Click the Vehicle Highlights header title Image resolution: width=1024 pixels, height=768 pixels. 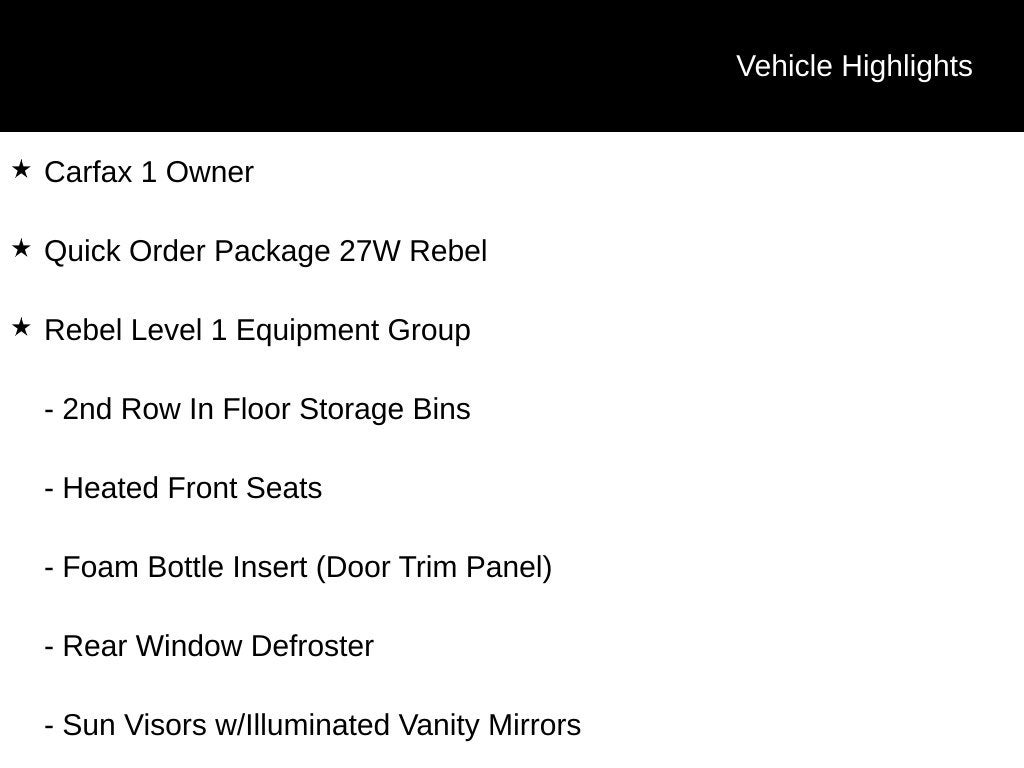pyautogui.click(x=854, y=67)
